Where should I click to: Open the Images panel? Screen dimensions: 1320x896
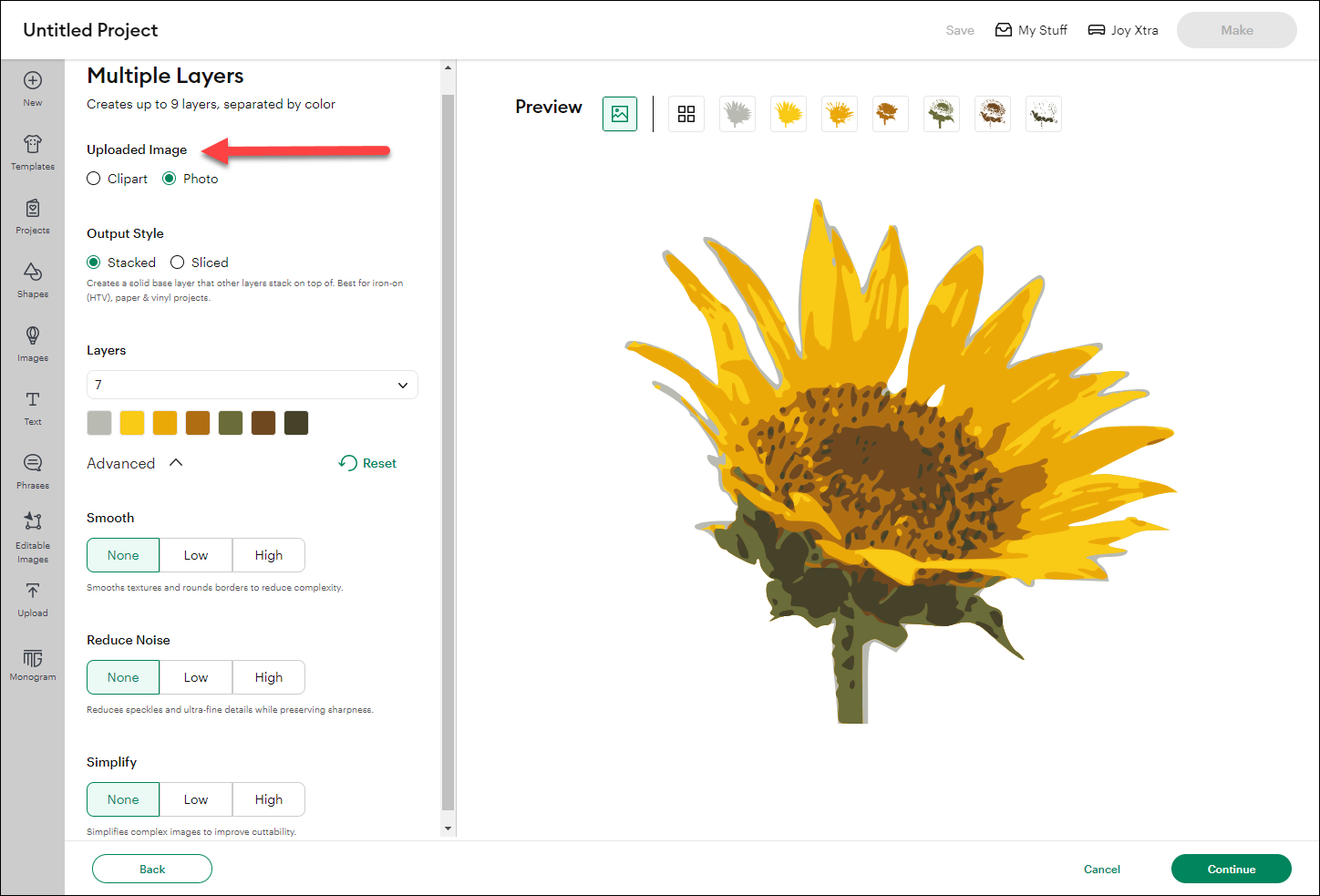[32, 342]
